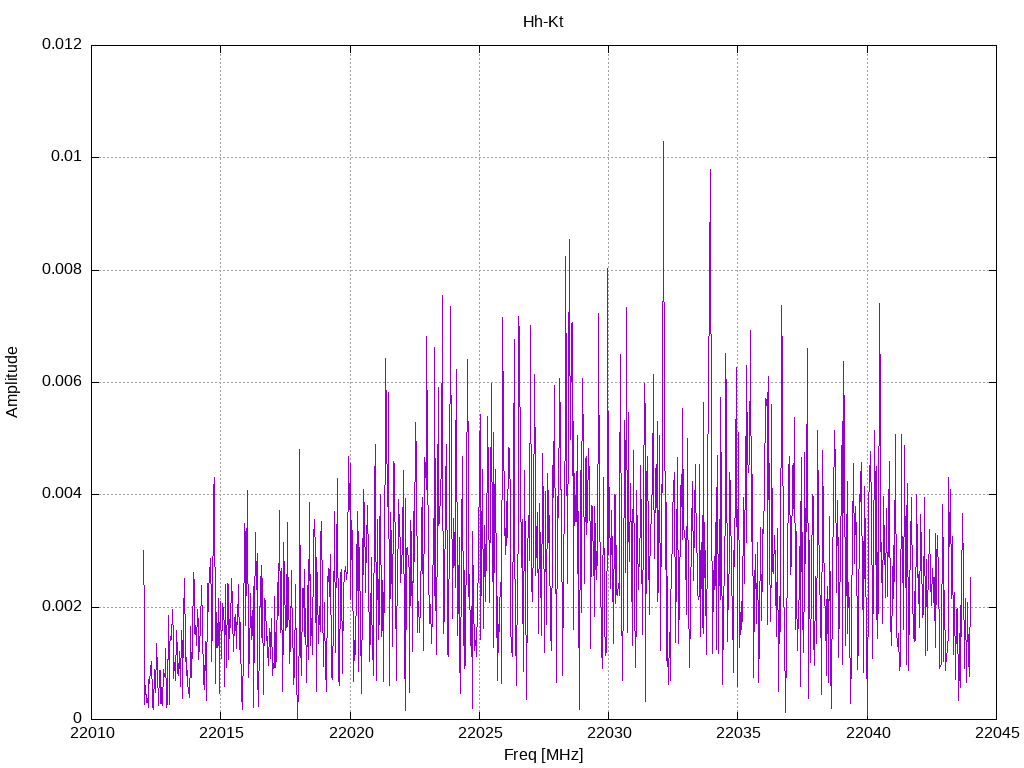
Task: Select the 0 y-axis tick label
Action: [78, 718]
